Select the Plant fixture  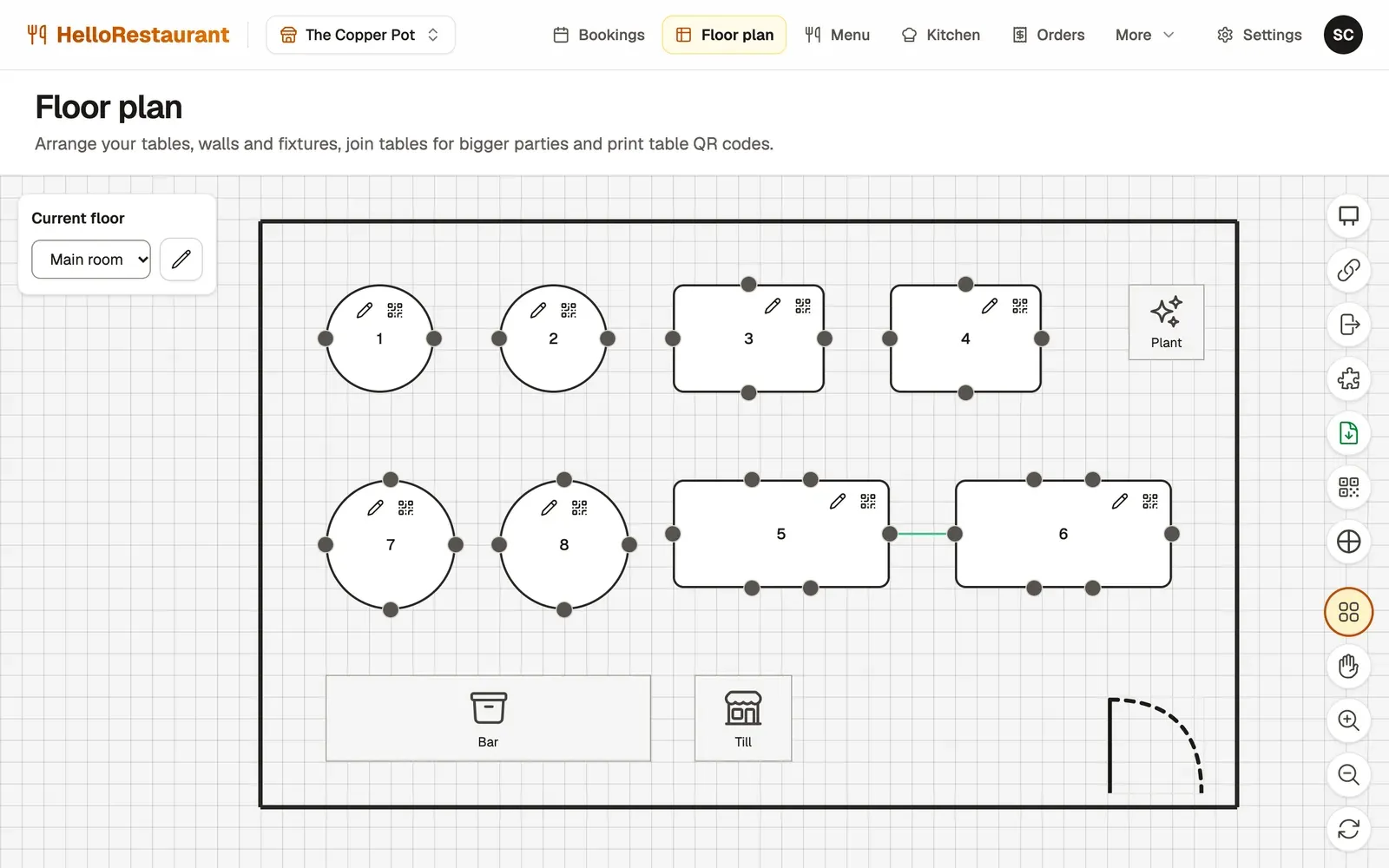pyautogui.click(x=1166, y=322)
